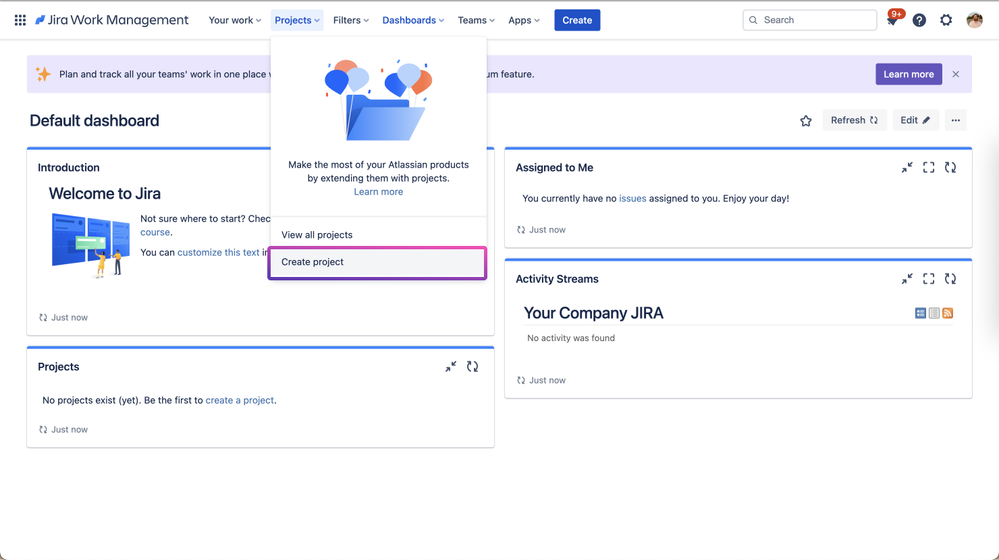The width and height of the screenshot is (999, 560).
Task: Click the Jira Work Management logo
Action: (x=111, y=20)
